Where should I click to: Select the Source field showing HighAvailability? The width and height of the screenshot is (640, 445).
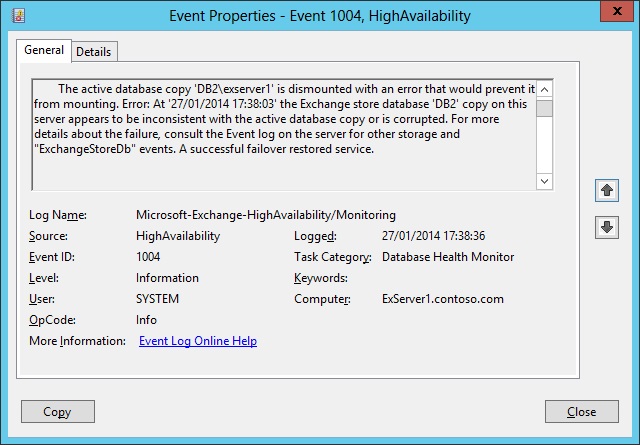(178, 236)
